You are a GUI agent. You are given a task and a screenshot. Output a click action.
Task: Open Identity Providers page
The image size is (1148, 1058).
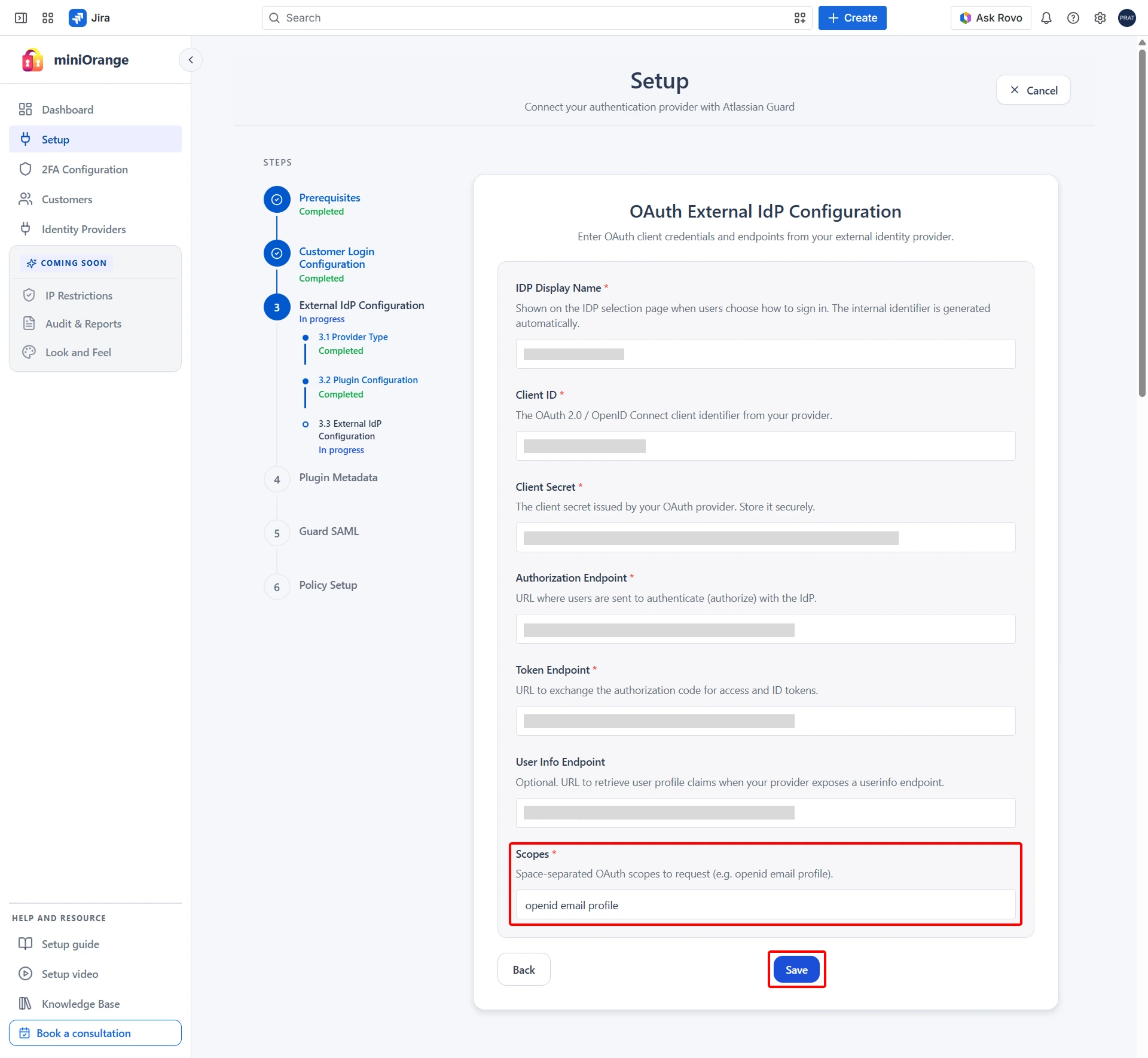95,229
